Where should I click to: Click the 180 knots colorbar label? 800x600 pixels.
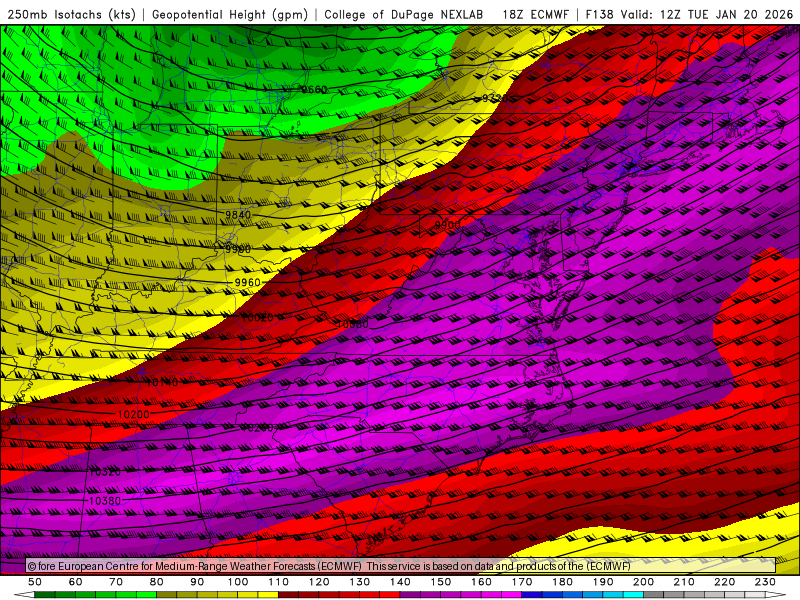(x=563, y=582)
